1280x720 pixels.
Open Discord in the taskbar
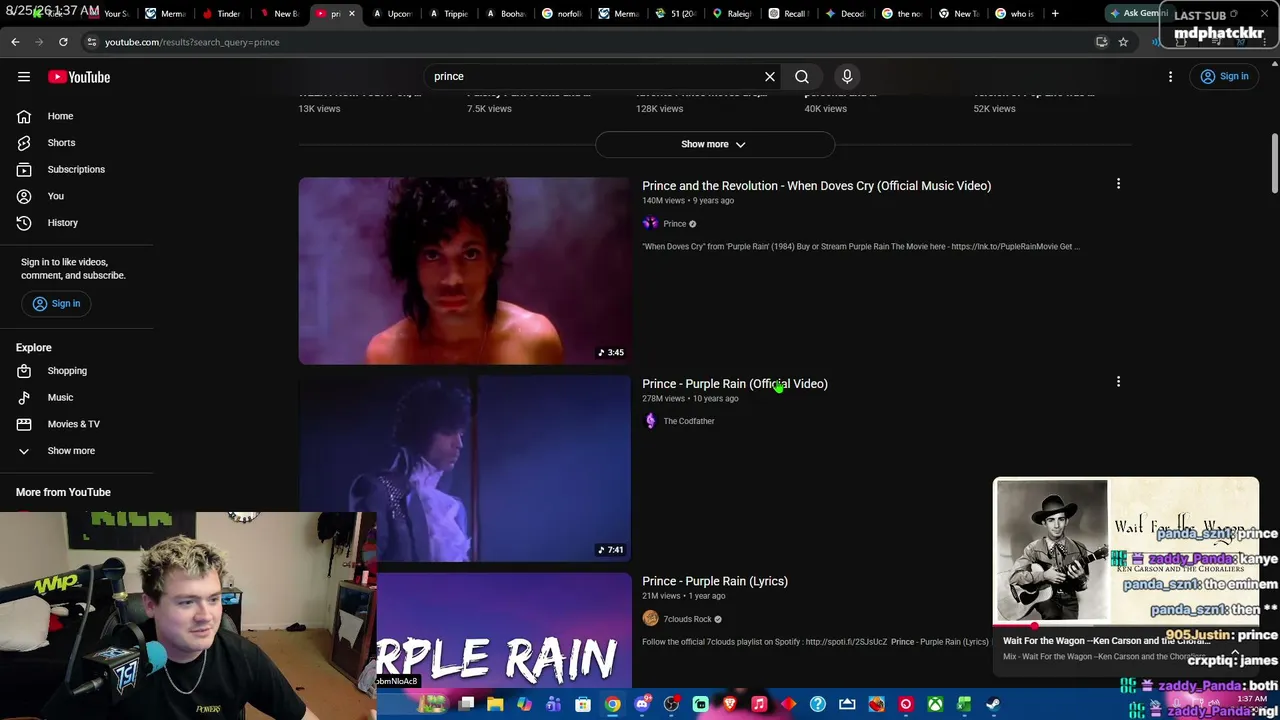pos(642,704)
